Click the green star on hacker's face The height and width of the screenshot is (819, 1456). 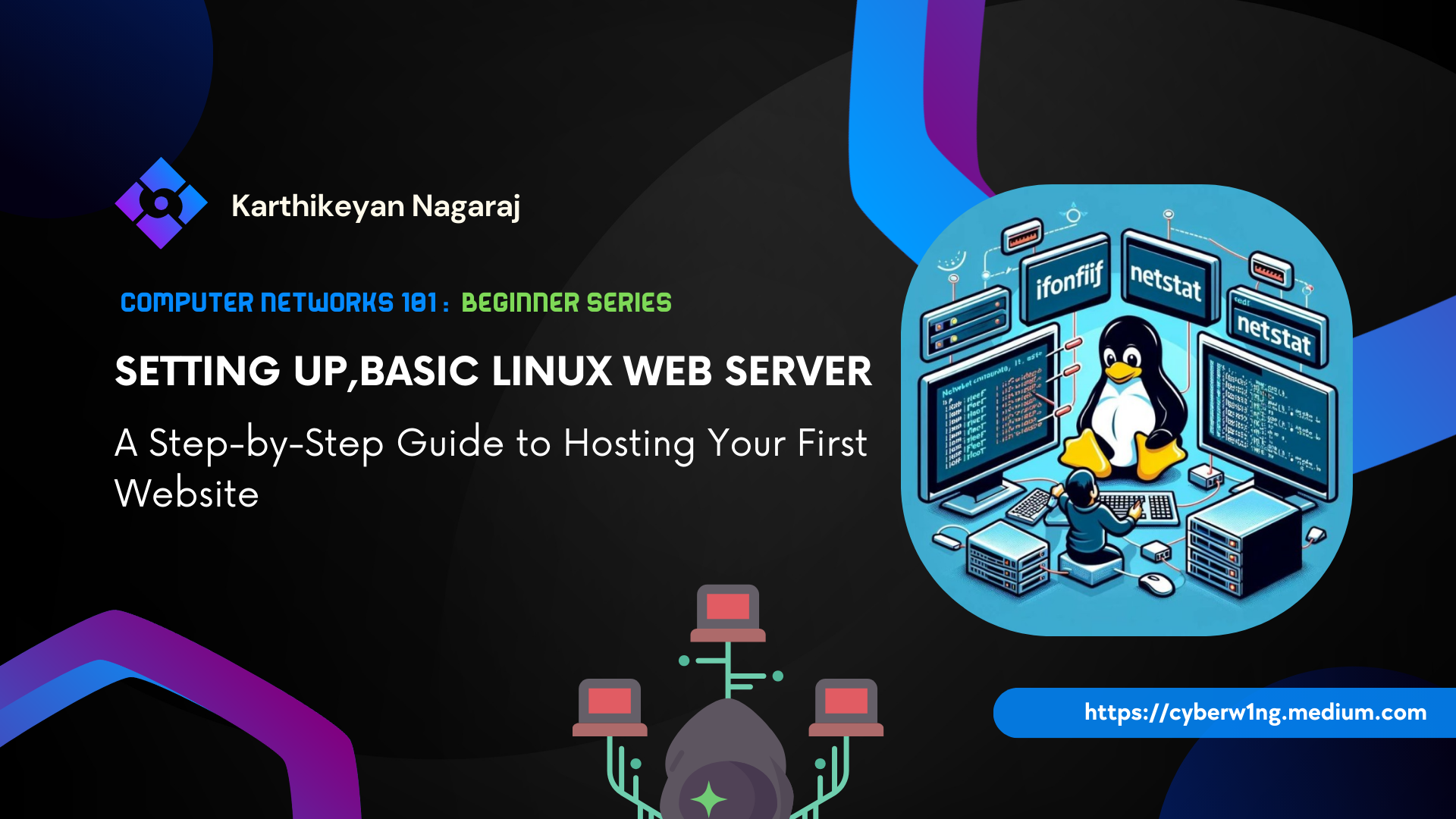[x=710, y=798]
